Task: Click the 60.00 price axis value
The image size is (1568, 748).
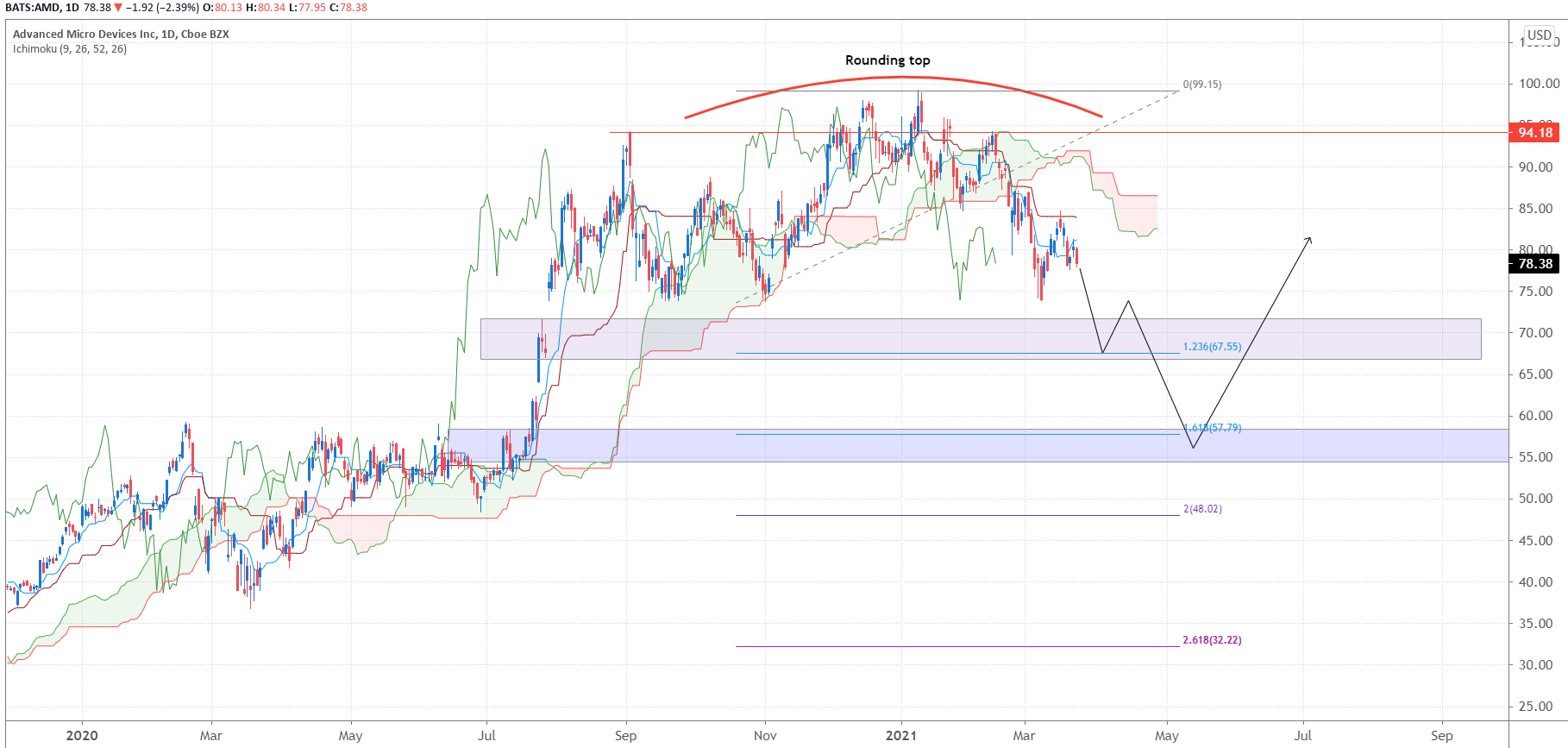Action: point(1536,416)
